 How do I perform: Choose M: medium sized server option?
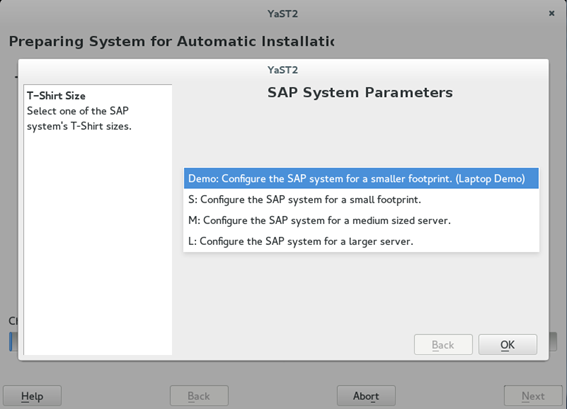point(361,220)
